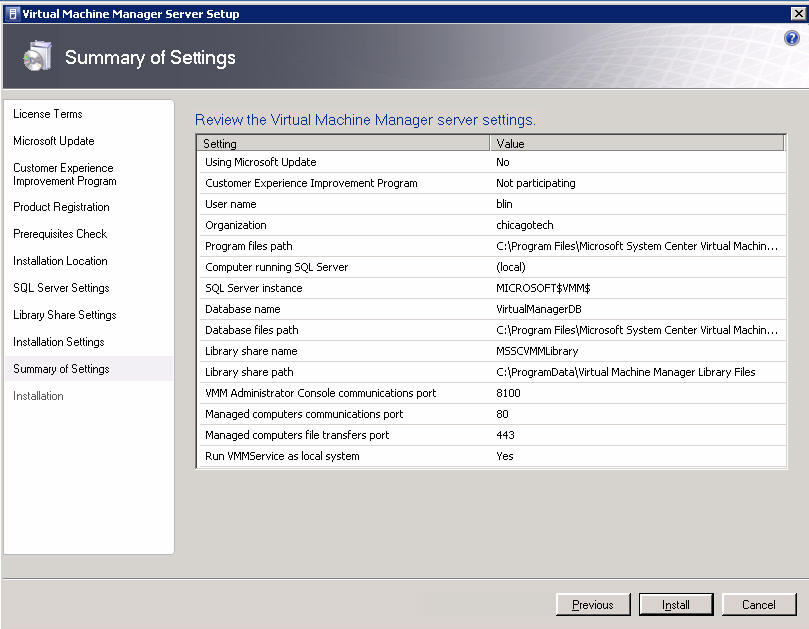Select the Computer running SQL Server row

click(492, 267)
